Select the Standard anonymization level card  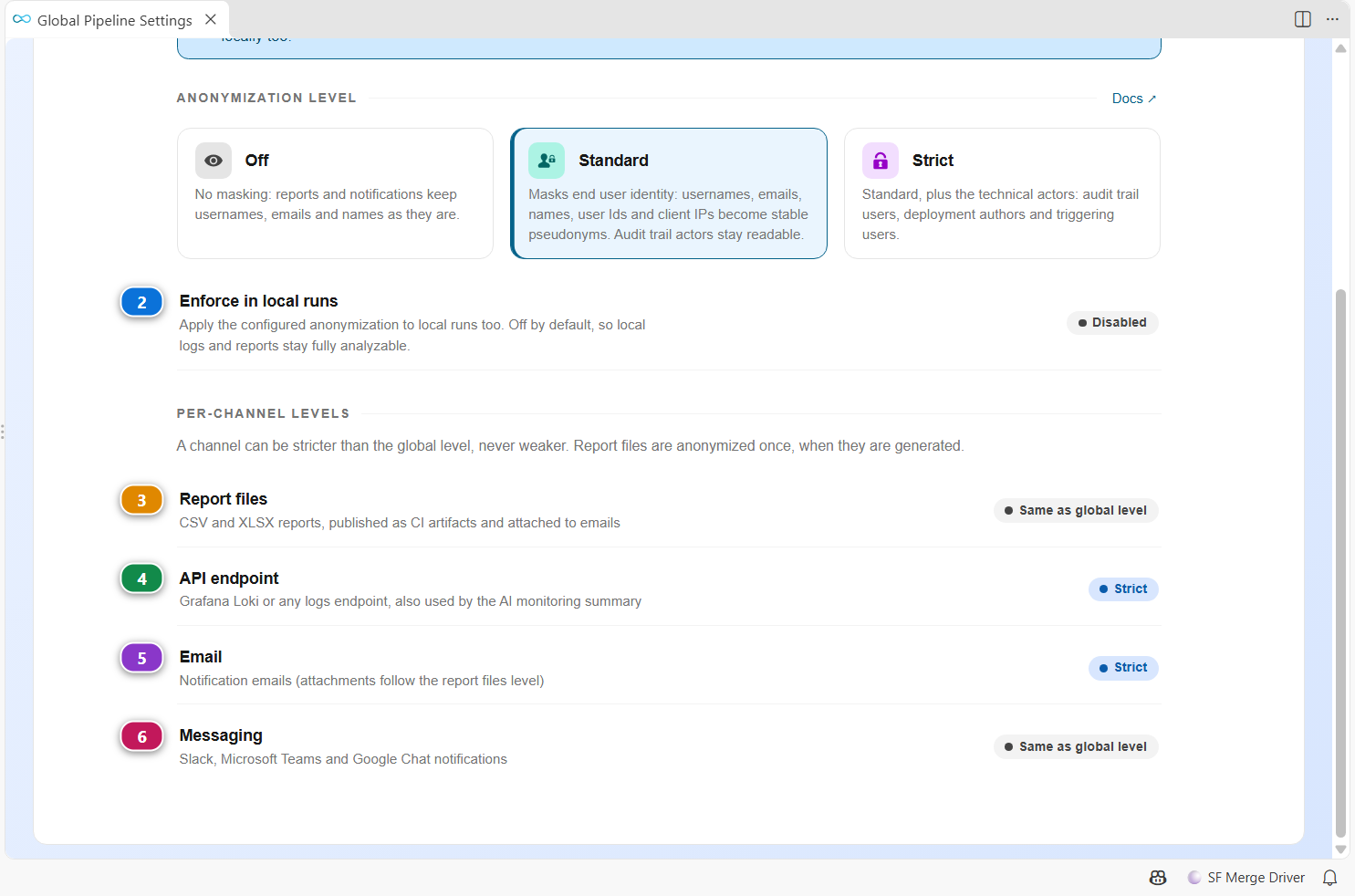click(x=669, y=193)
